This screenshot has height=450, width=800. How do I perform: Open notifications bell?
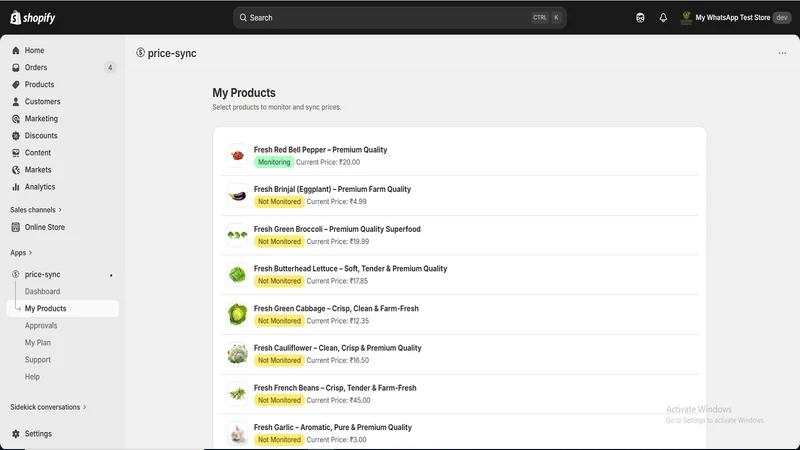pos(663,18)
